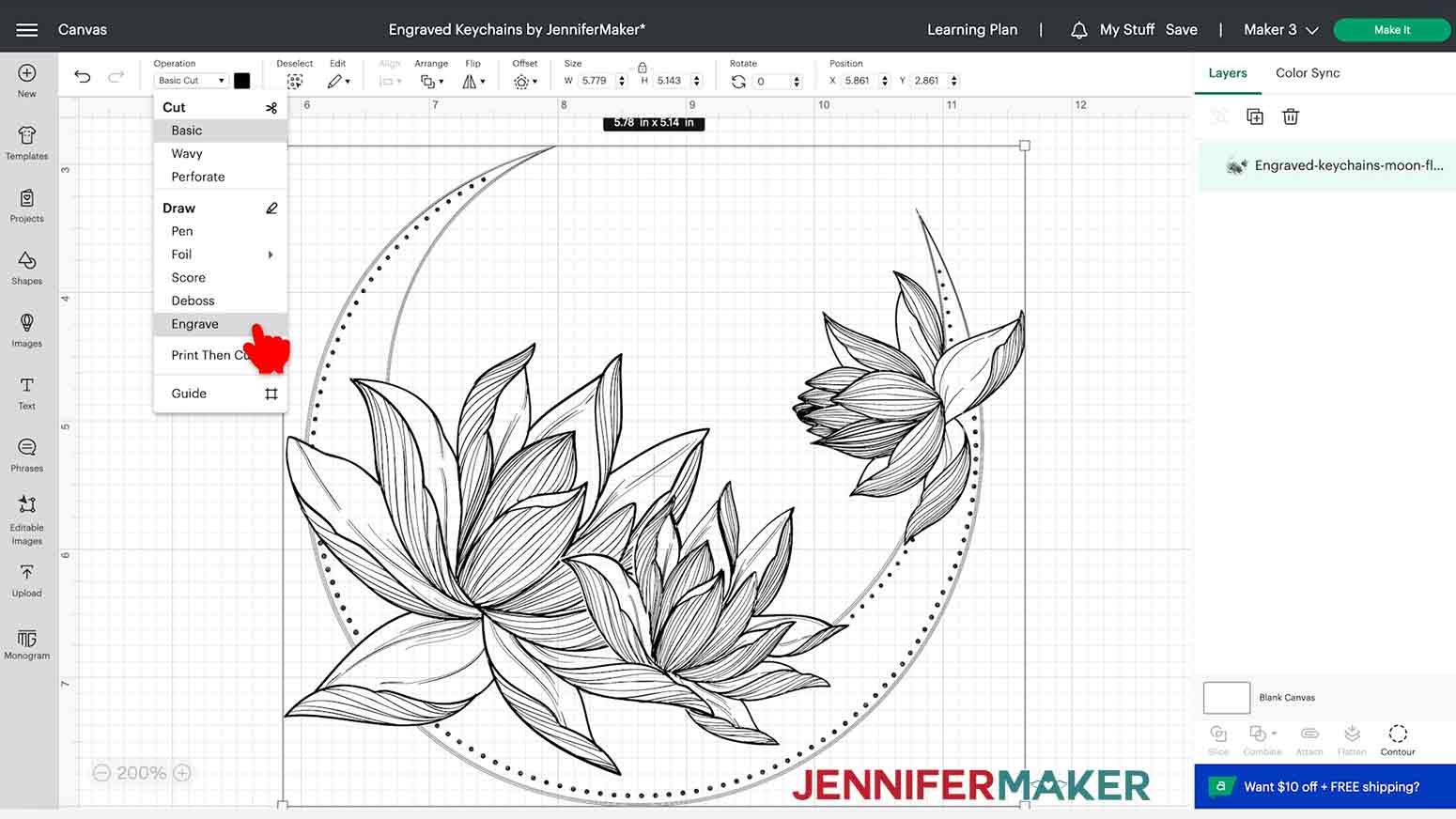Open My Stuff
The height and width of the screenshot is (819, 1456).
1127,30
